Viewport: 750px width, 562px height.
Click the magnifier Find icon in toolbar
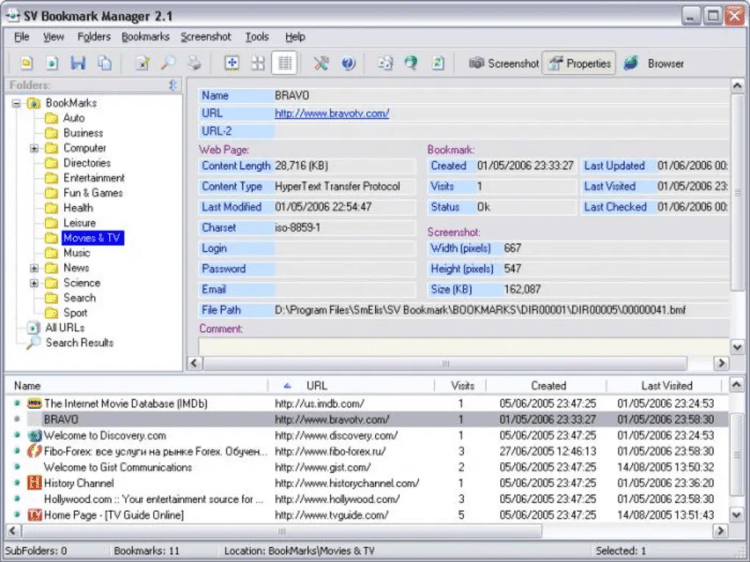[x=168, y=63]
